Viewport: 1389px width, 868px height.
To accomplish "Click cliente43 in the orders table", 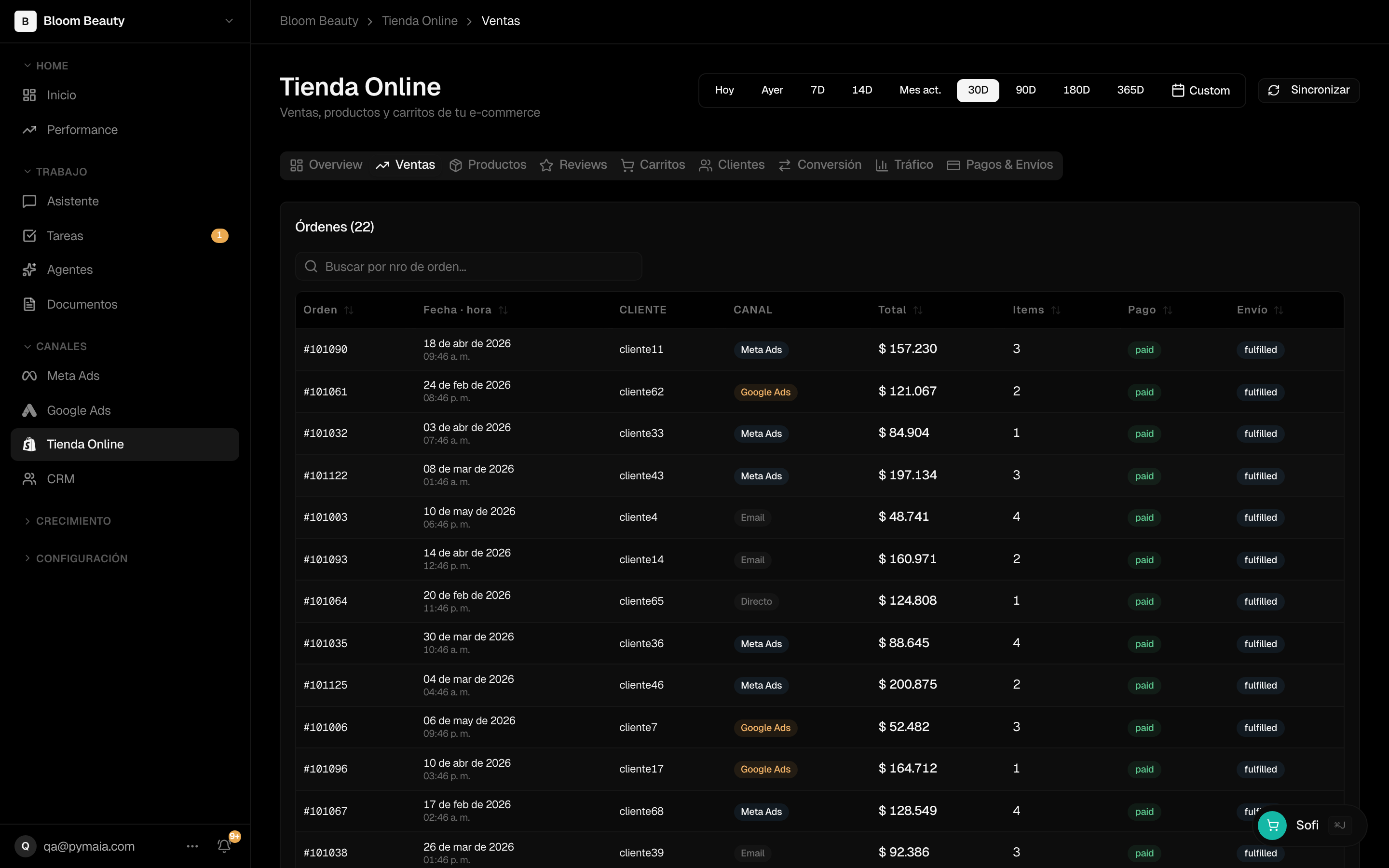I will (x=641, y=476).
